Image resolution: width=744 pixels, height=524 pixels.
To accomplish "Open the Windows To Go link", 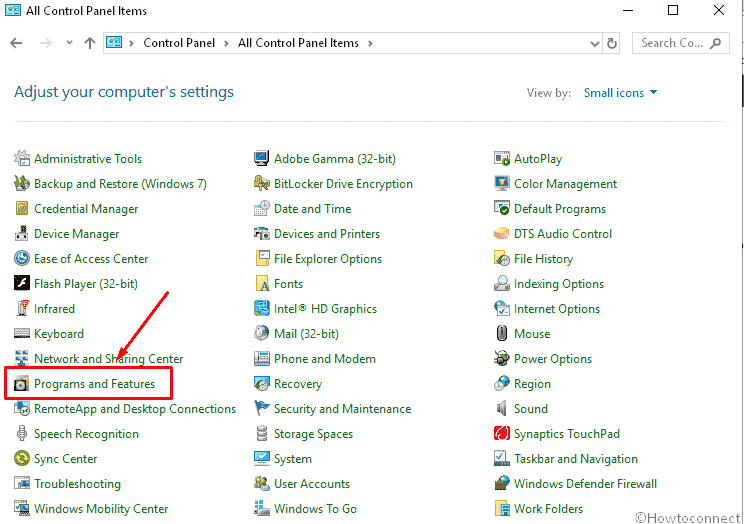I will coord(315,509).
